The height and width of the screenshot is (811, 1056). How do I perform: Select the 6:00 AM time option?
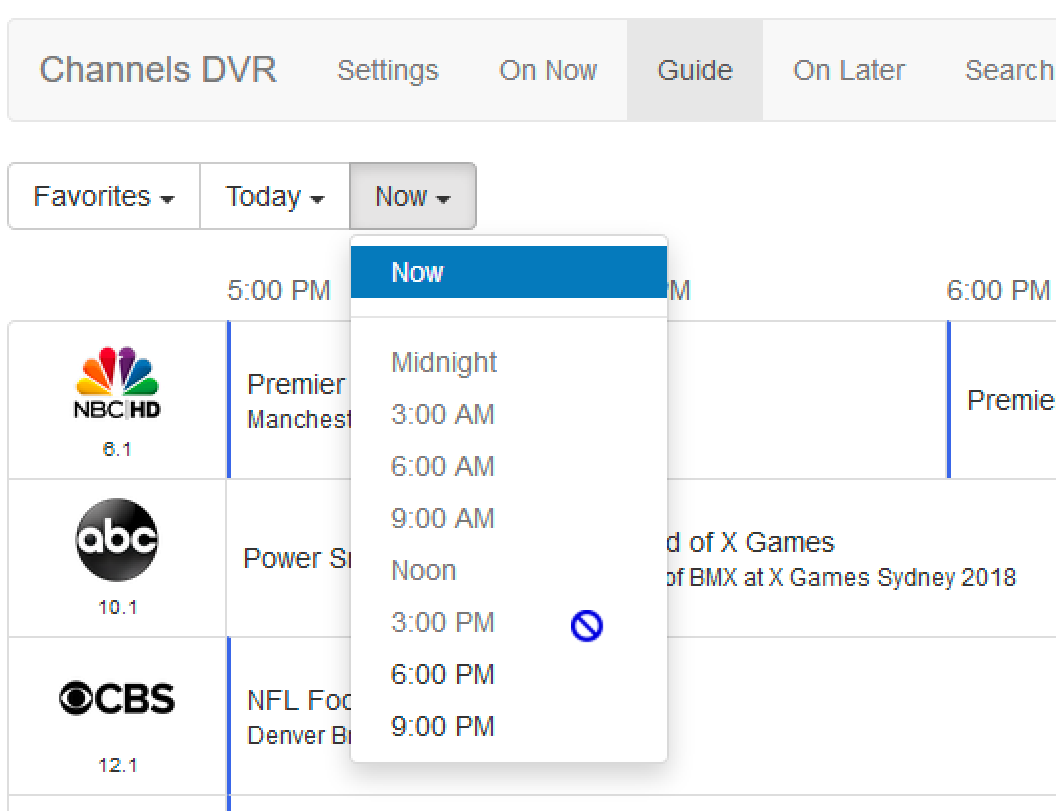click(443, 466)
